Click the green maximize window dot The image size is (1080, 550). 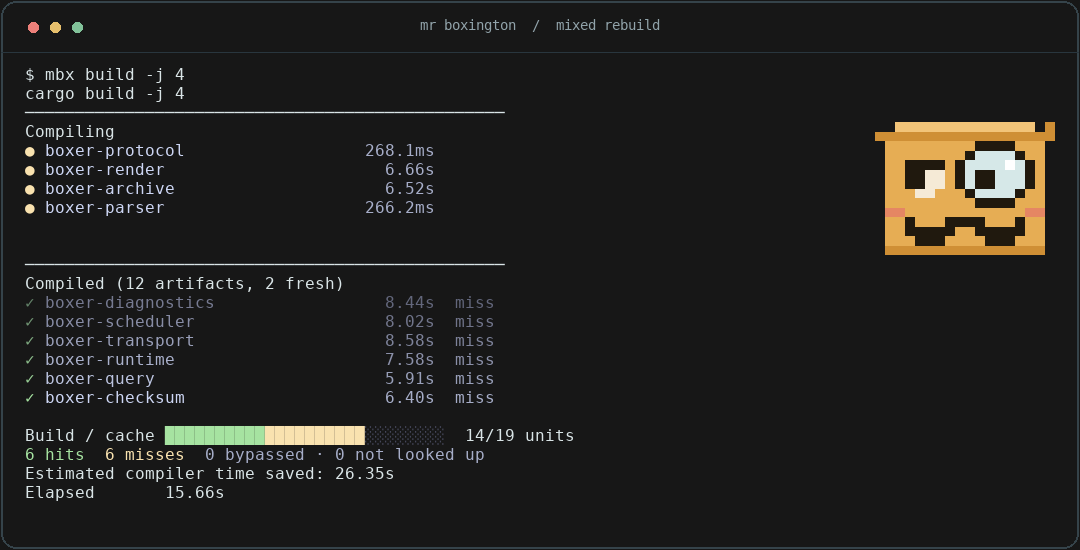[x=77, y=28]
